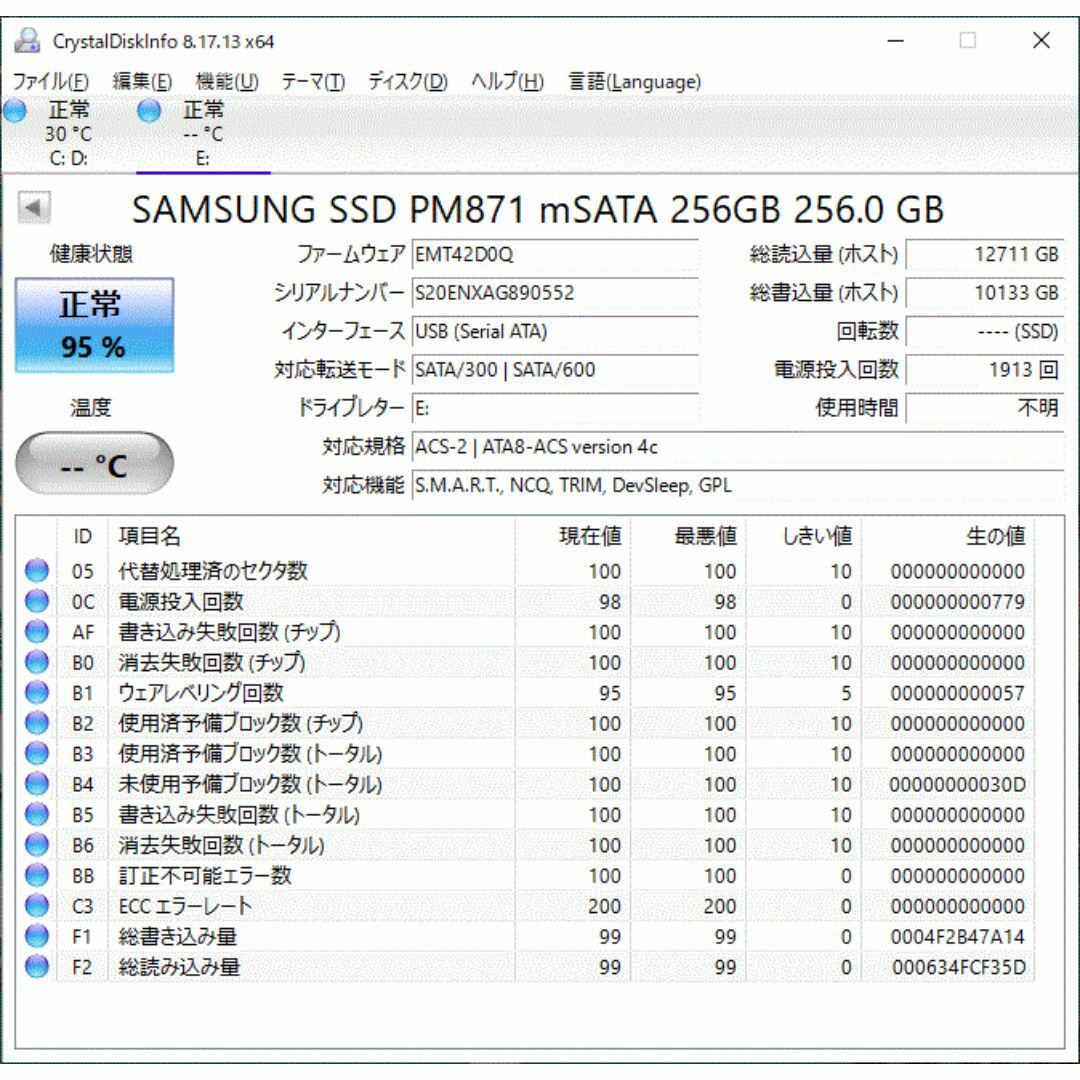Click raw value 0004F2B47A14
The image size is (1080, 1080).
957,936
